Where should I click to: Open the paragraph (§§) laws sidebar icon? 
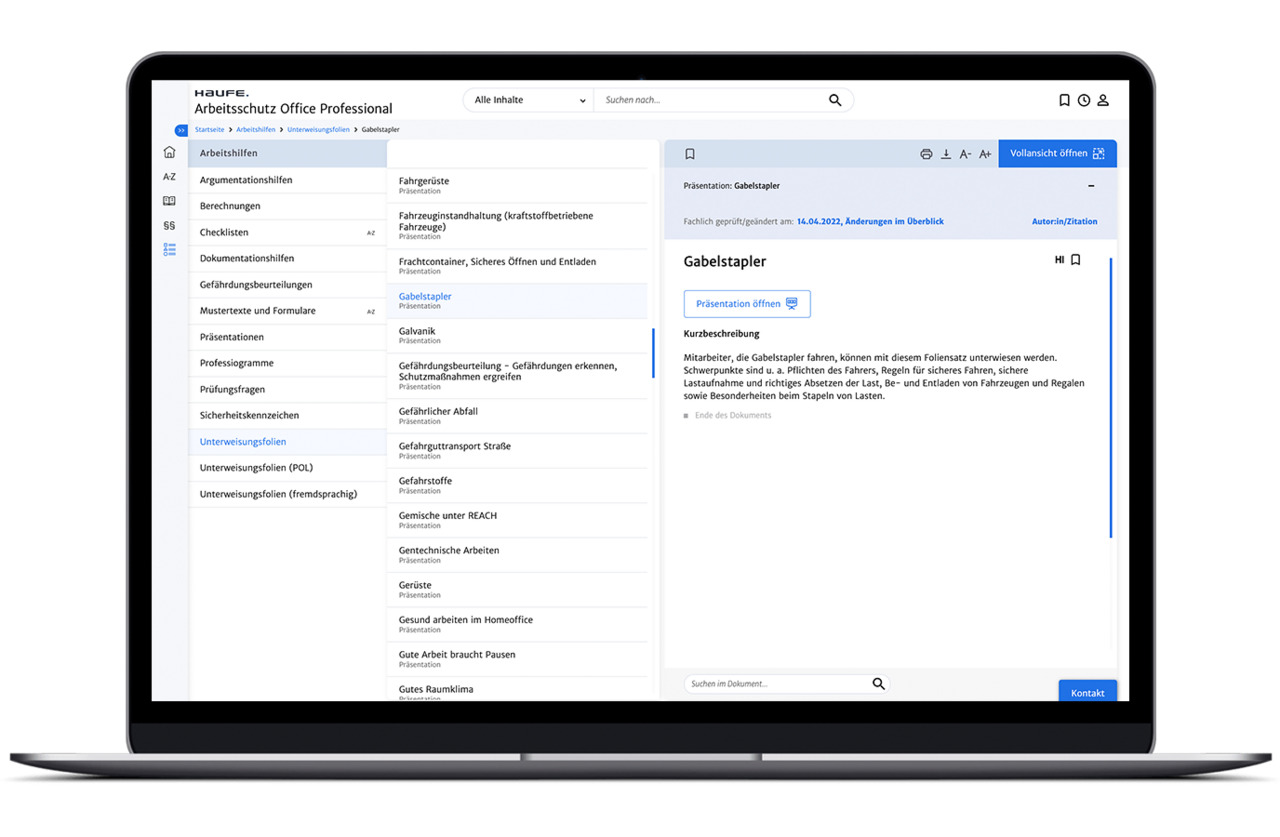point(169,225)
